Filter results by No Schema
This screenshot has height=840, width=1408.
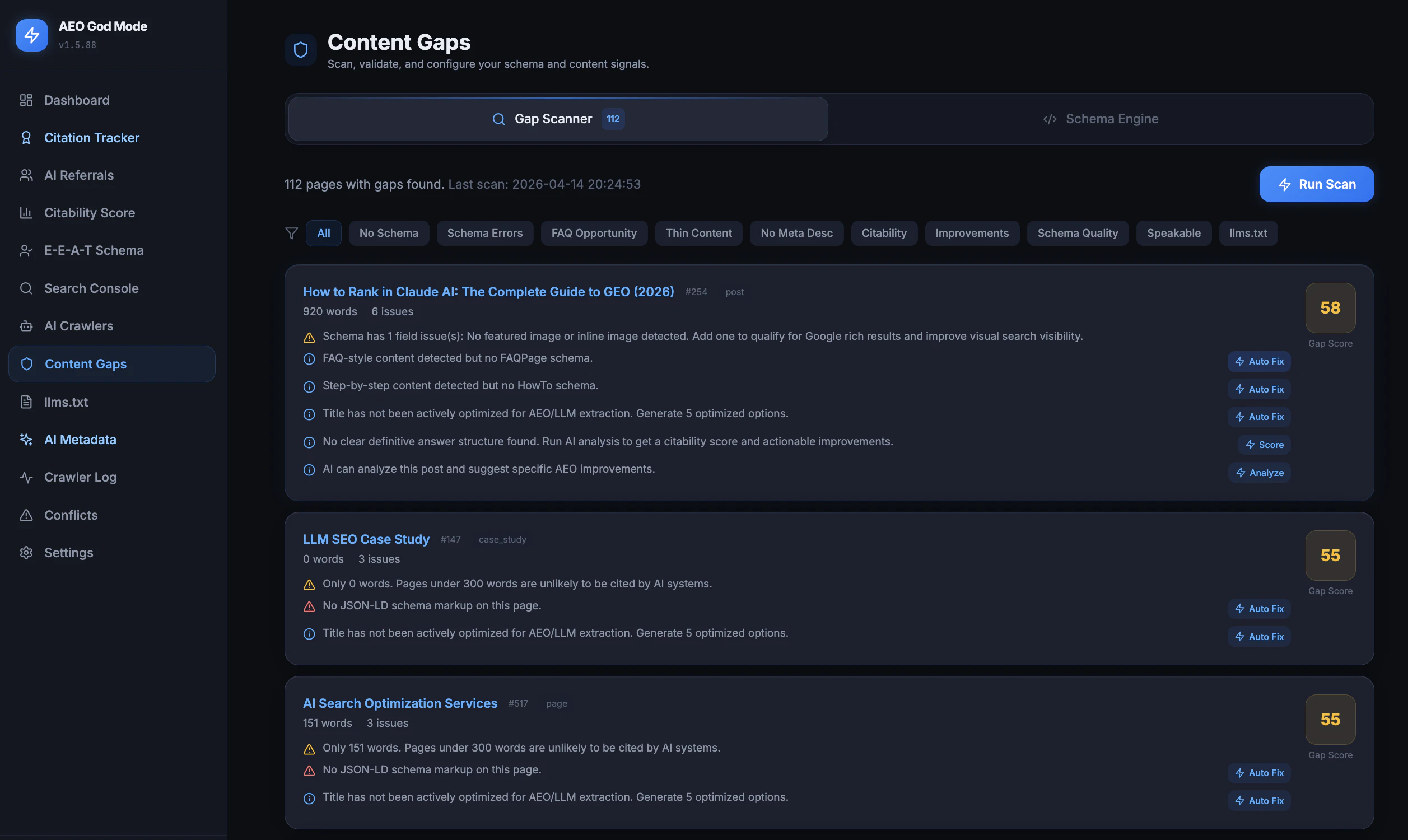(389, 233)
